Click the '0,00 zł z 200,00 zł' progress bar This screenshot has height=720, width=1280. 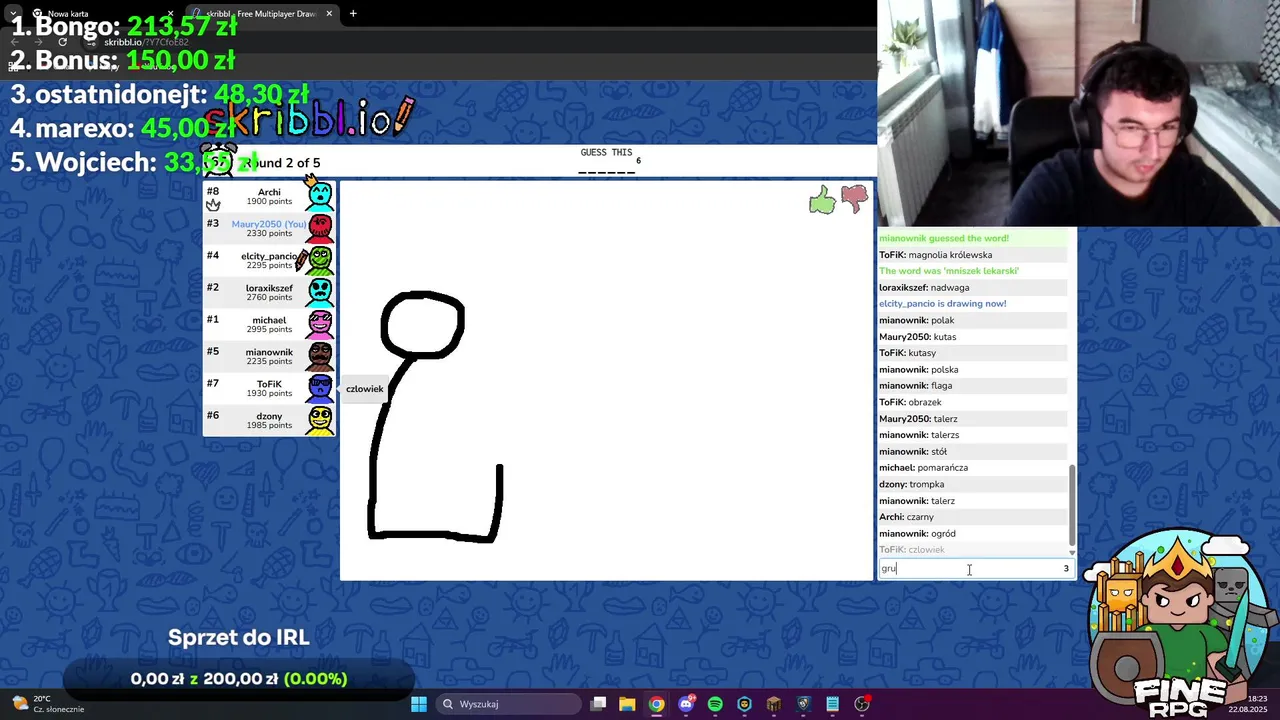[x=239, y=679]
